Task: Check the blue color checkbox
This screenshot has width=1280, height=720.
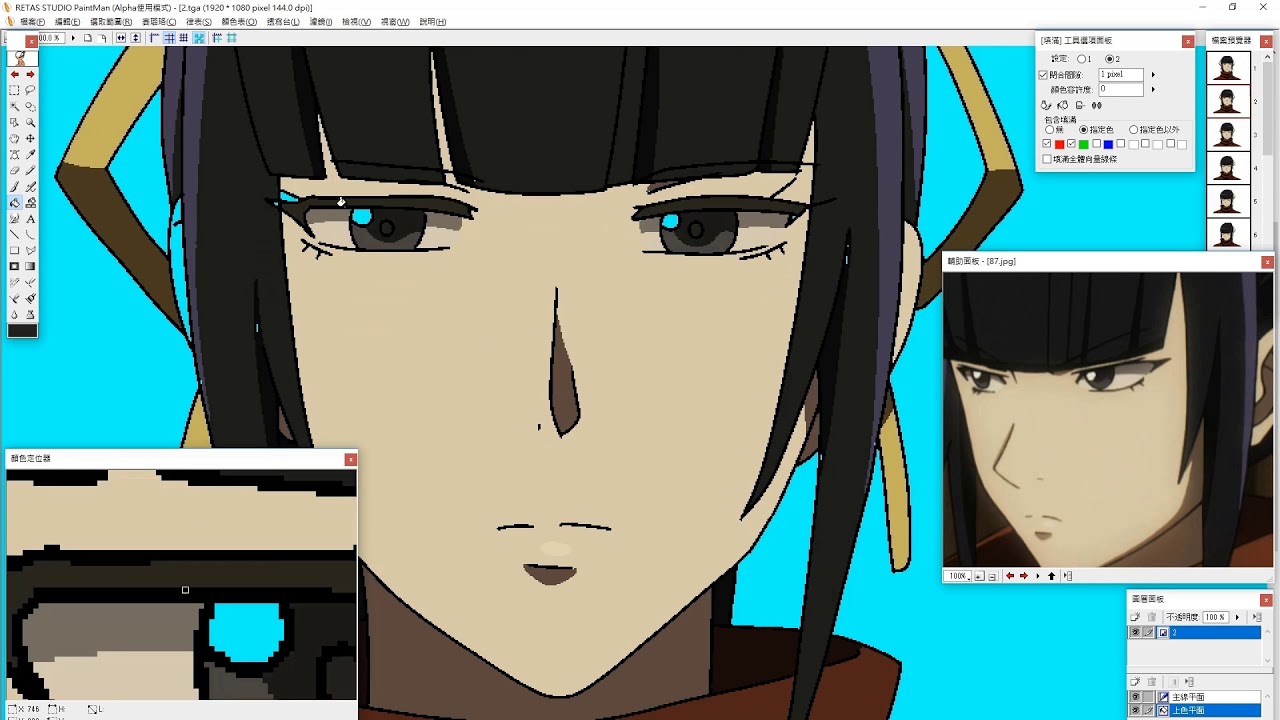Action: click(1096, 143)
